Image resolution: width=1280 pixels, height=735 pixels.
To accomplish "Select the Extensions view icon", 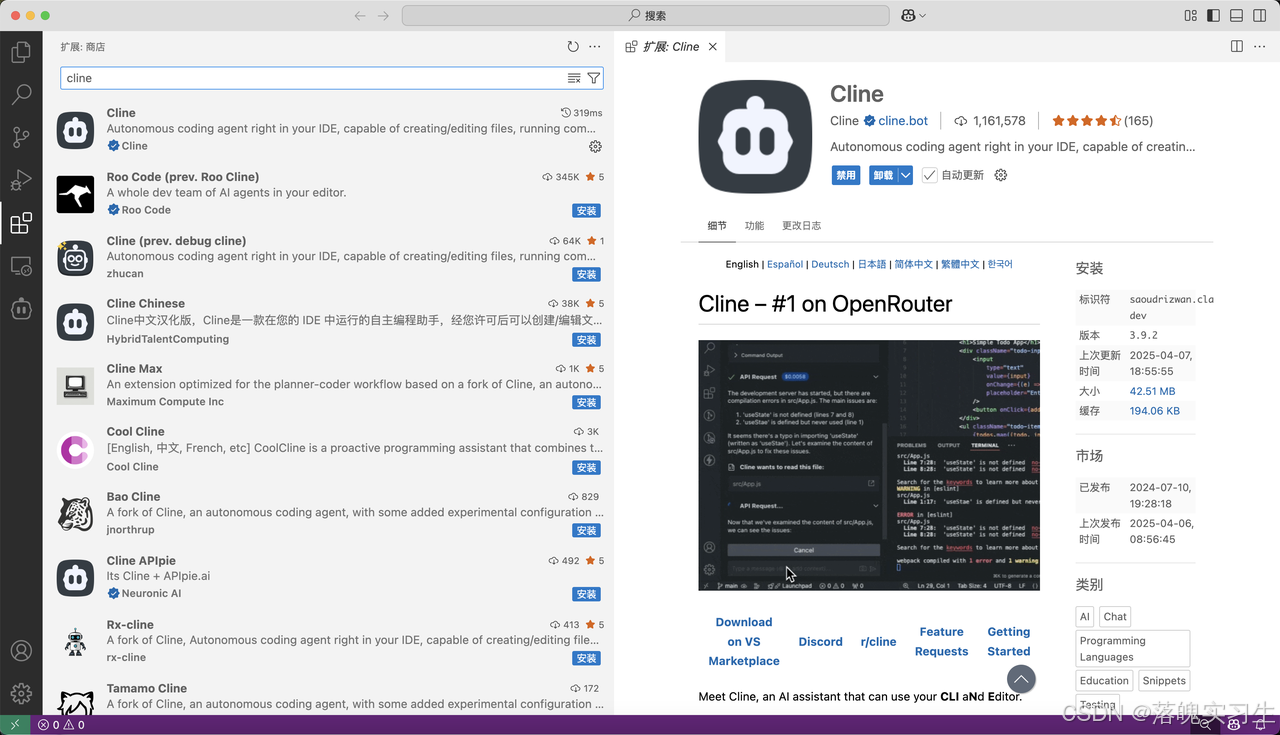I will [x=21, y=223].
